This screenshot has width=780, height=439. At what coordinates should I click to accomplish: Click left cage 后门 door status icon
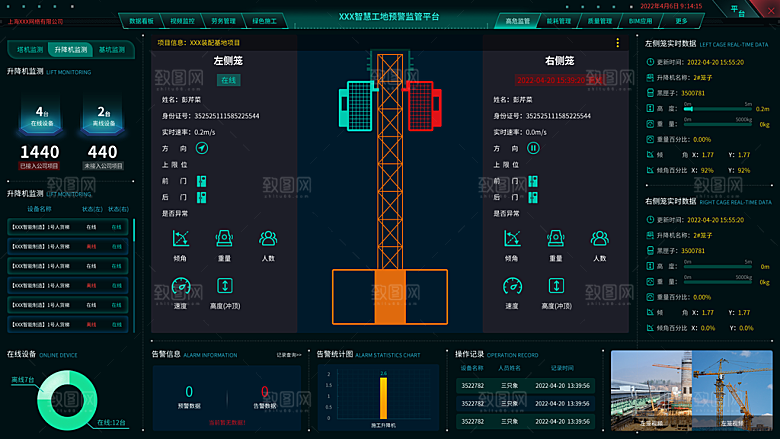point(201,197)
